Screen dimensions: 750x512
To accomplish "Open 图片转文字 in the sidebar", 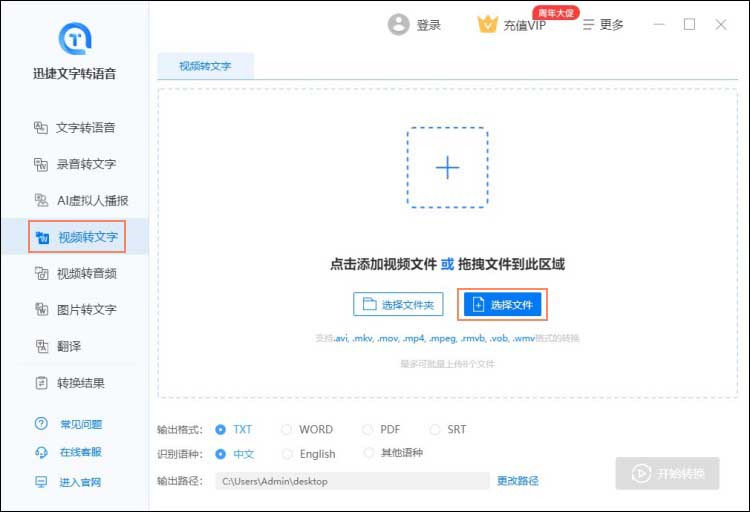I will coord(76,310).
